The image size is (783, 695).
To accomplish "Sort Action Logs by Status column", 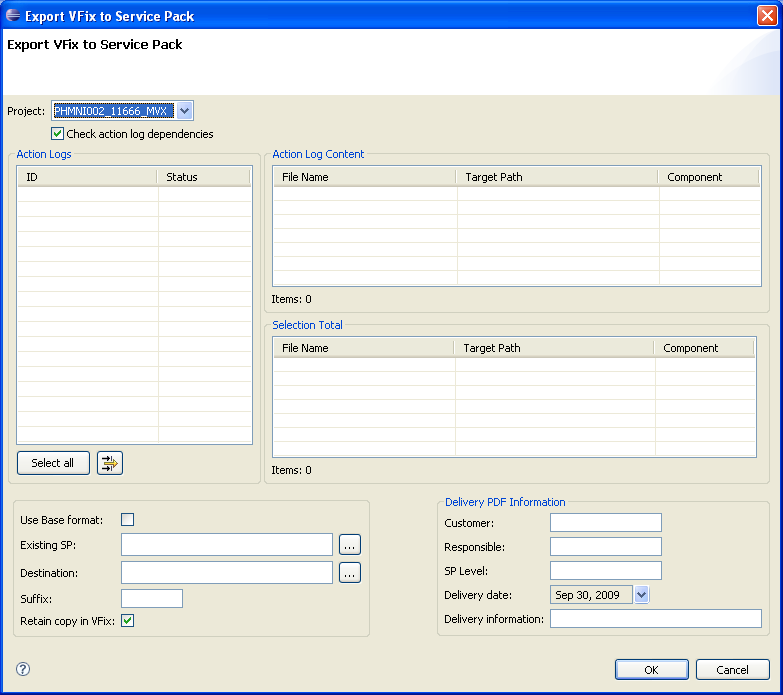I will (x=203, y=177).
